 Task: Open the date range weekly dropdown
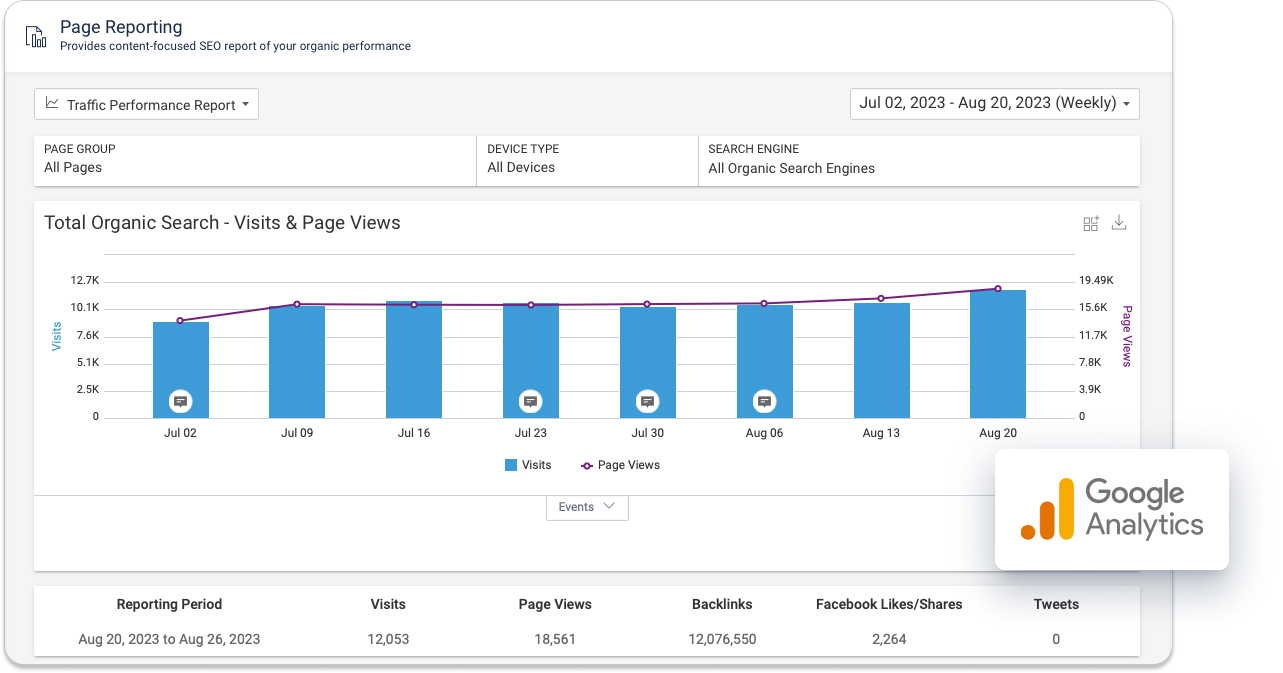click(994, 103)
